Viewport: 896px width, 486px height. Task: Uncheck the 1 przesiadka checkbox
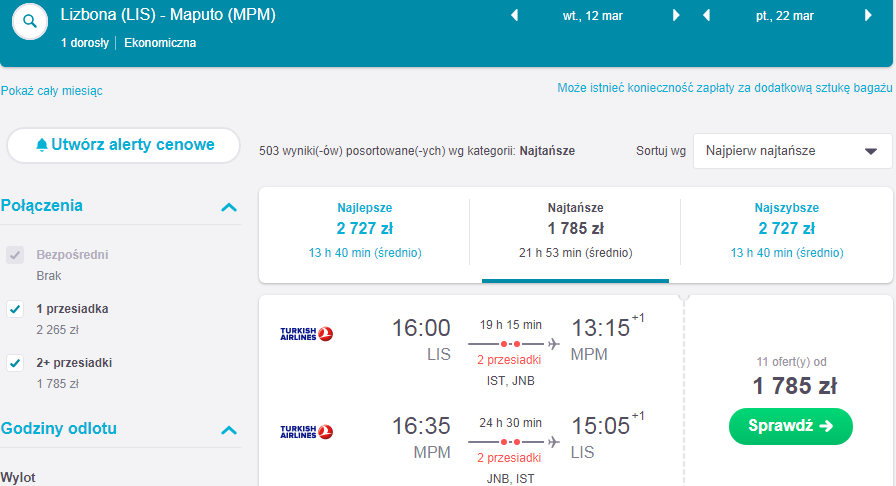(x=15, y=309)
